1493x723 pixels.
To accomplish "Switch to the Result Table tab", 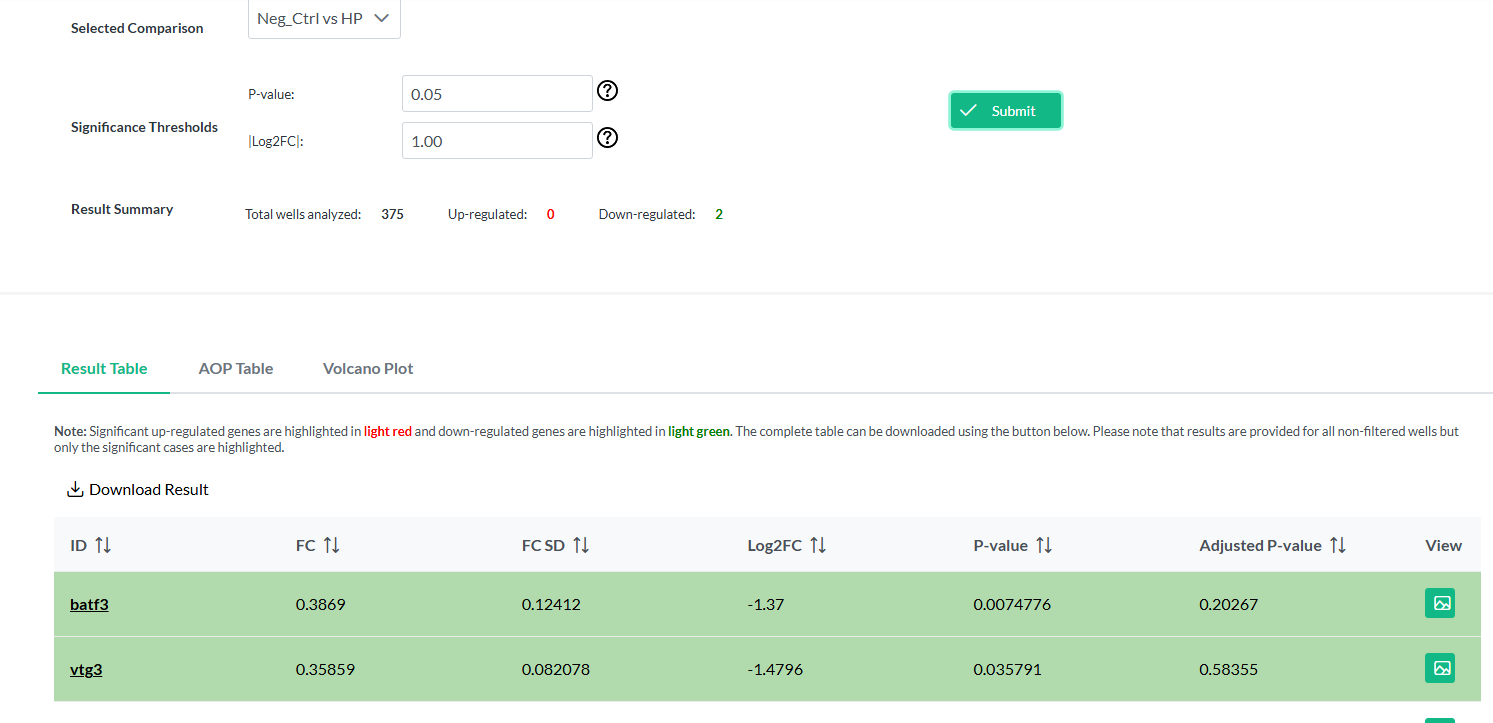I will 104,368.
